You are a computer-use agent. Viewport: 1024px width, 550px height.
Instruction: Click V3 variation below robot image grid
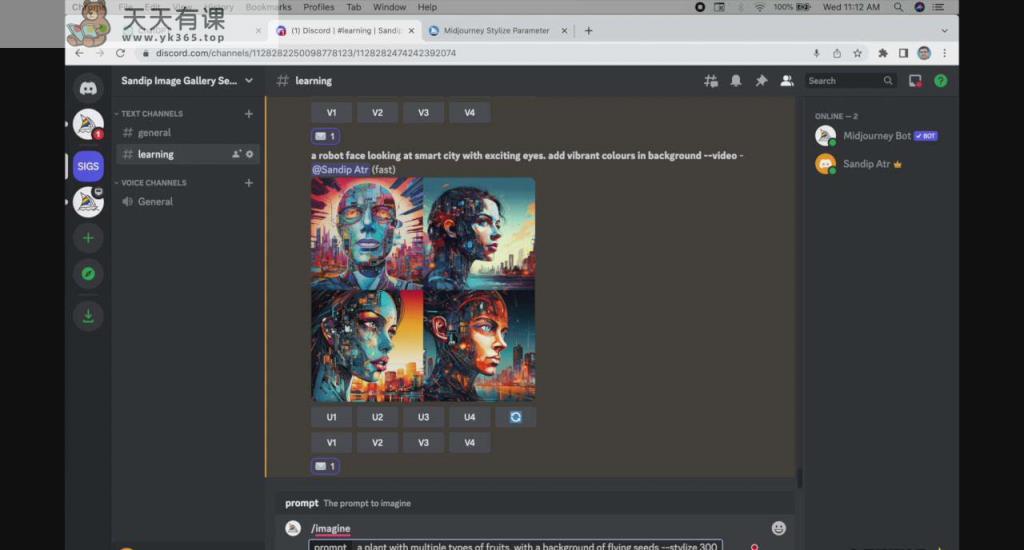tap(423, 442)
